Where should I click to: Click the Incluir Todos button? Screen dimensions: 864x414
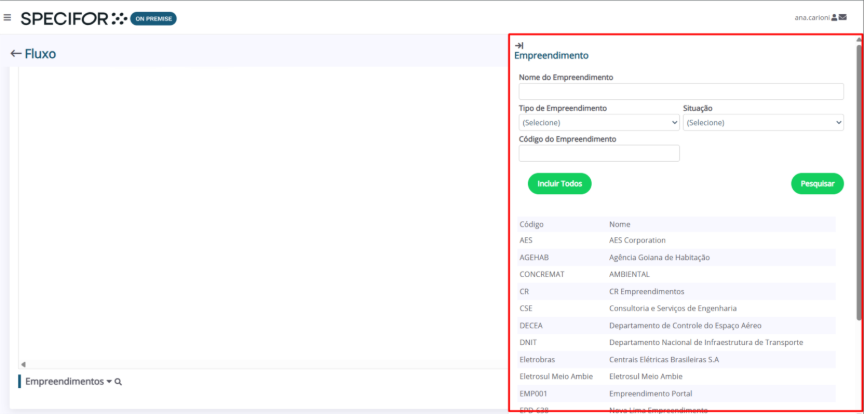(559, 184)
